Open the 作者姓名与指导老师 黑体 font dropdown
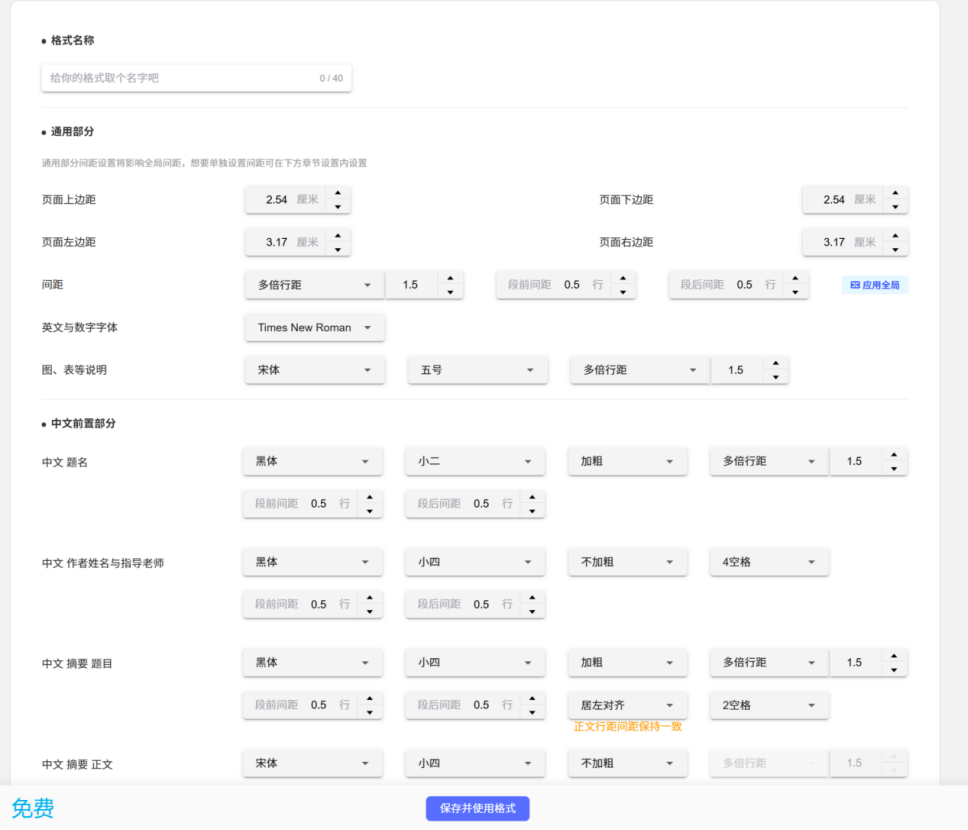 [x=312, y=562]
